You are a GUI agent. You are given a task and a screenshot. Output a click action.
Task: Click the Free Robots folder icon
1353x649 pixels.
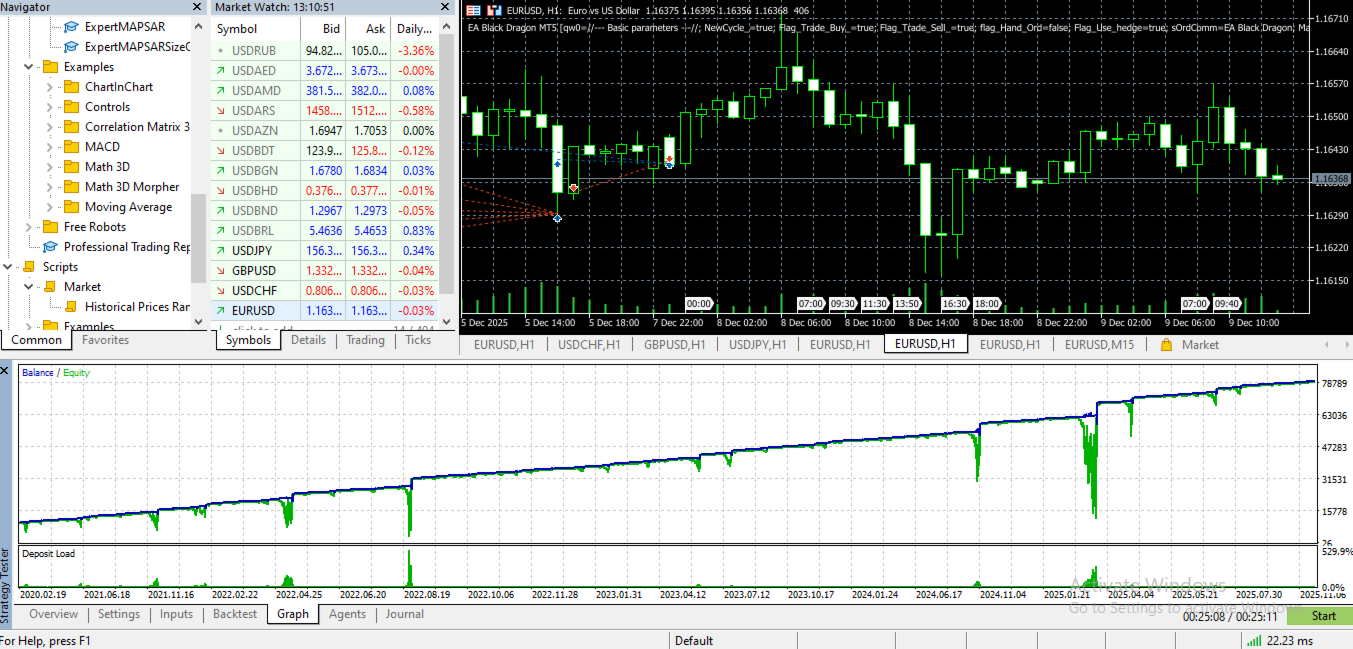pos(50,227)
